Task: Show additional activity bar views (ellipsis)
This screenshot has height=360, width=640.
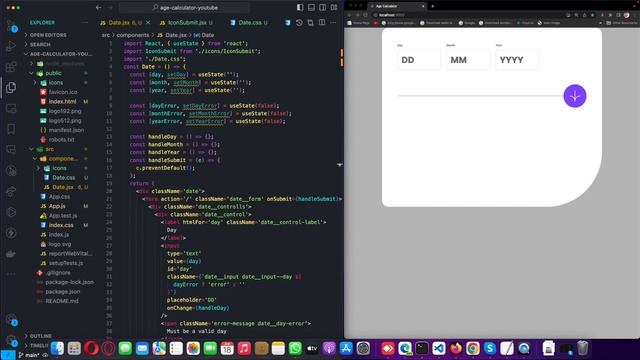Action: tap(11, 274)
